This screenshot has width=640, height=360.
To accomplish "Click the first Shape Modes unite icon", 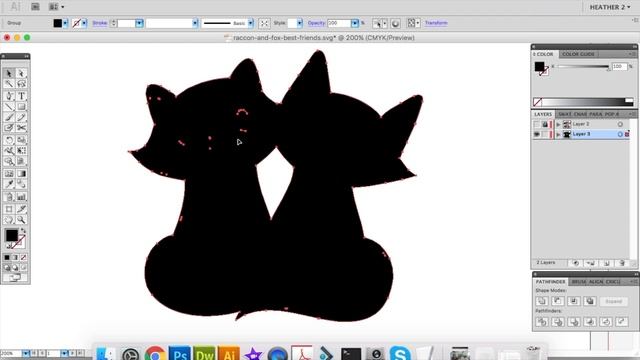I will [542, 301].
